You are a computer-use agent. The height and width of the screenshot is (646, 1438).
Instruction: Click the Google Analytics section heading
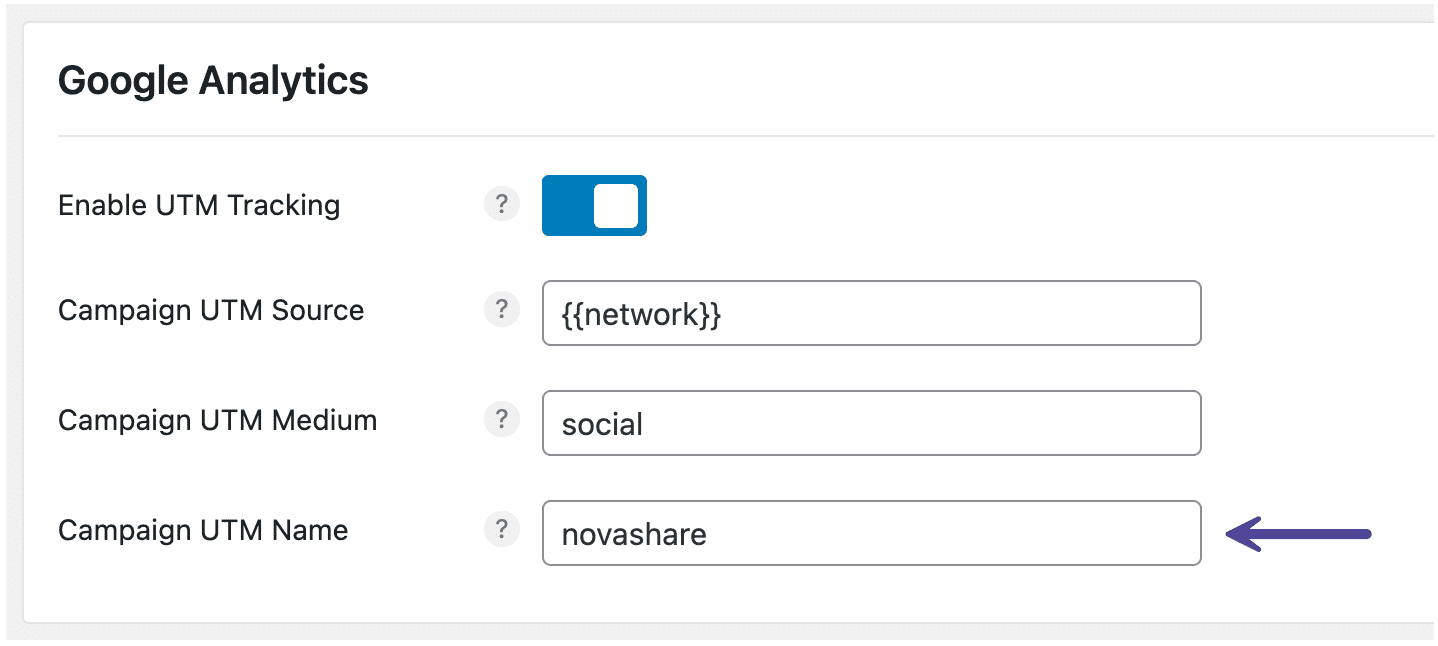pyautogui.click(x=213, y=80)
